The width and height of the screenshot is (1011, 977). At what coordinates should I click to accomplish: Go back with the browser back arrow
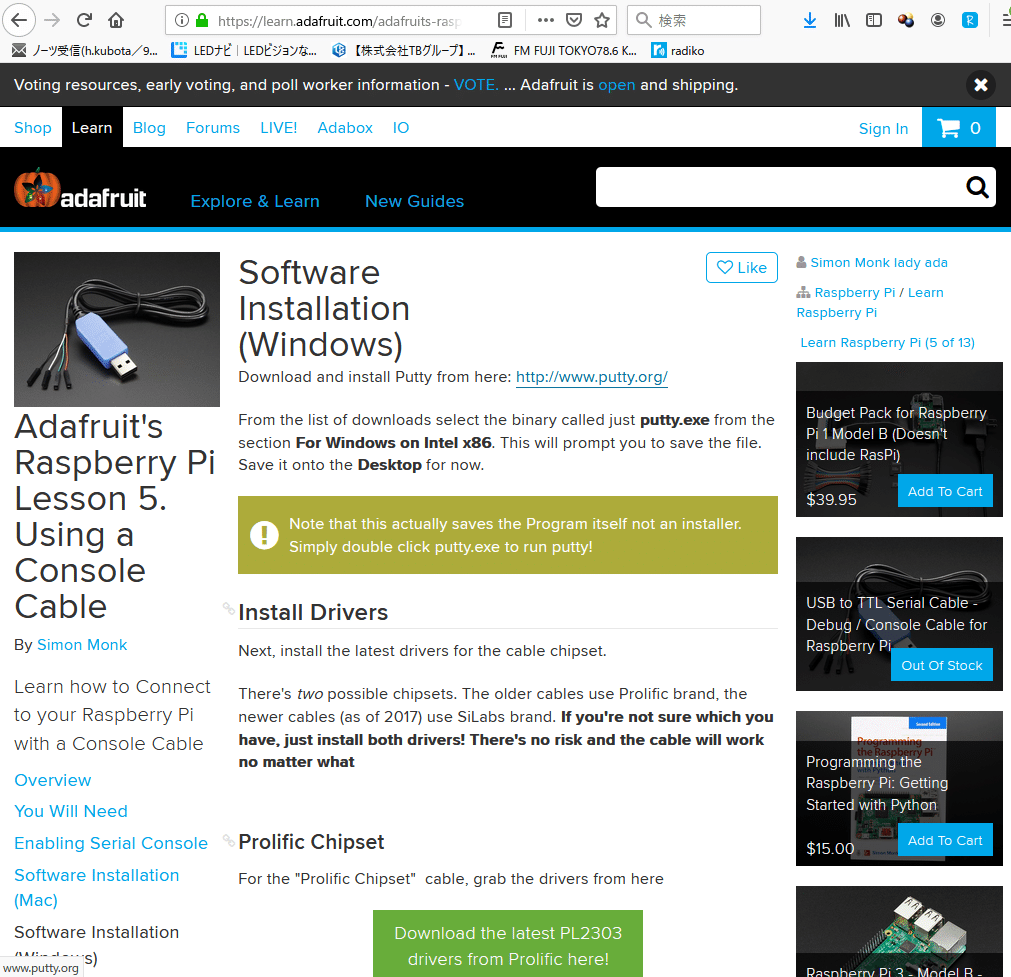click(19, 20)
